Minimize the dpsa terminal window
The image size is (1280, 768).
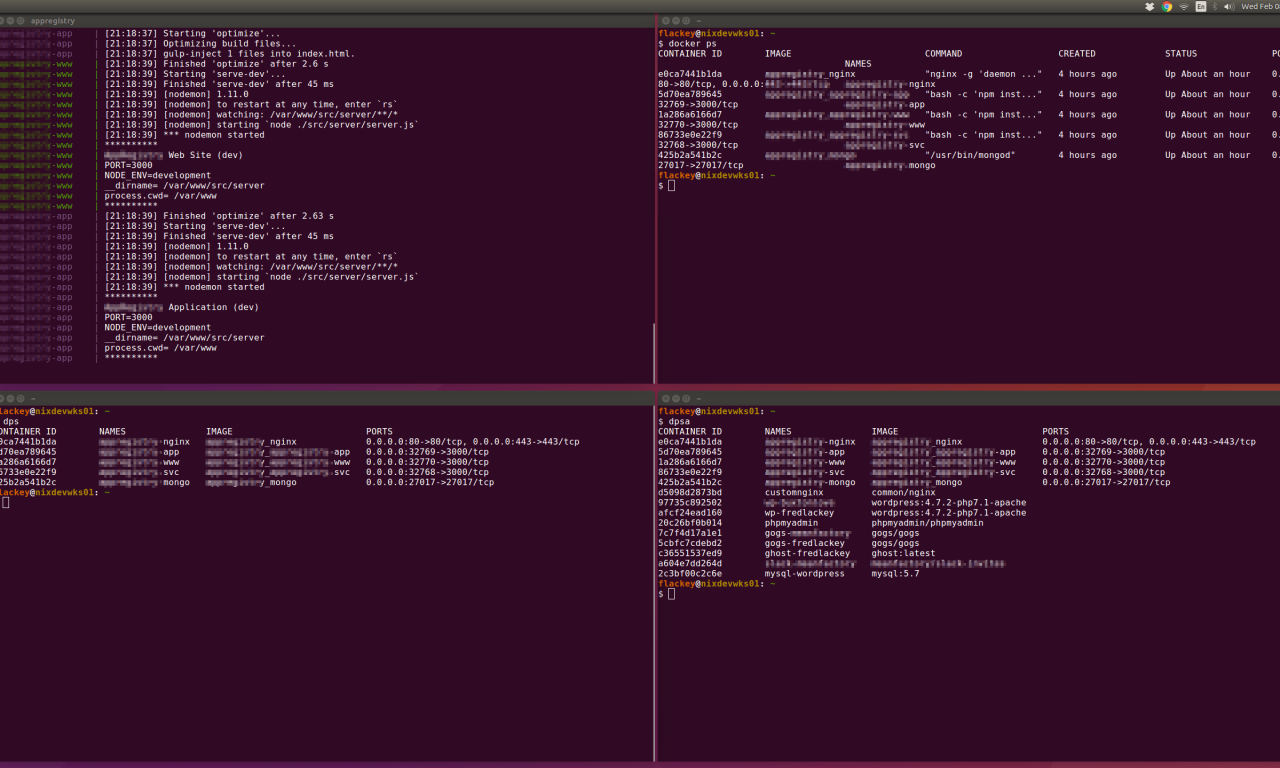click(x=675, y=399)
